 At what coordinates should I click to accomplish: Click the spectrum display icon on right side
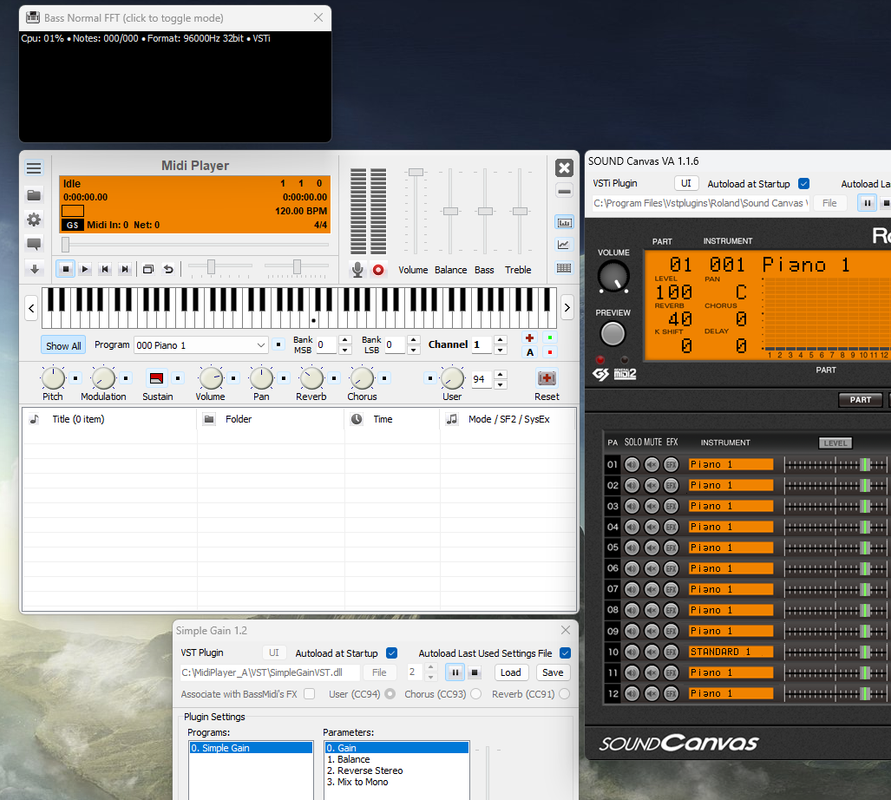564,223
